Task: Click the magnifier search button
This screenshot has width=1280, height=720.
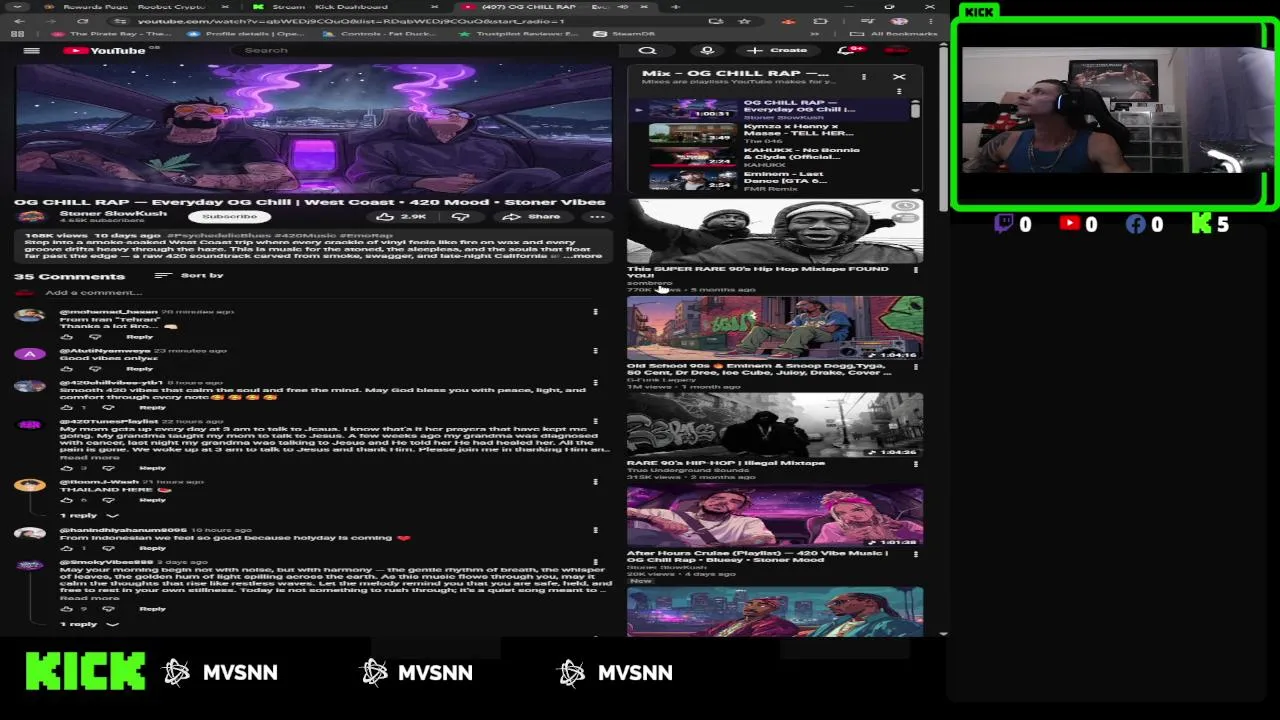Action: click(x=647, y=50)
